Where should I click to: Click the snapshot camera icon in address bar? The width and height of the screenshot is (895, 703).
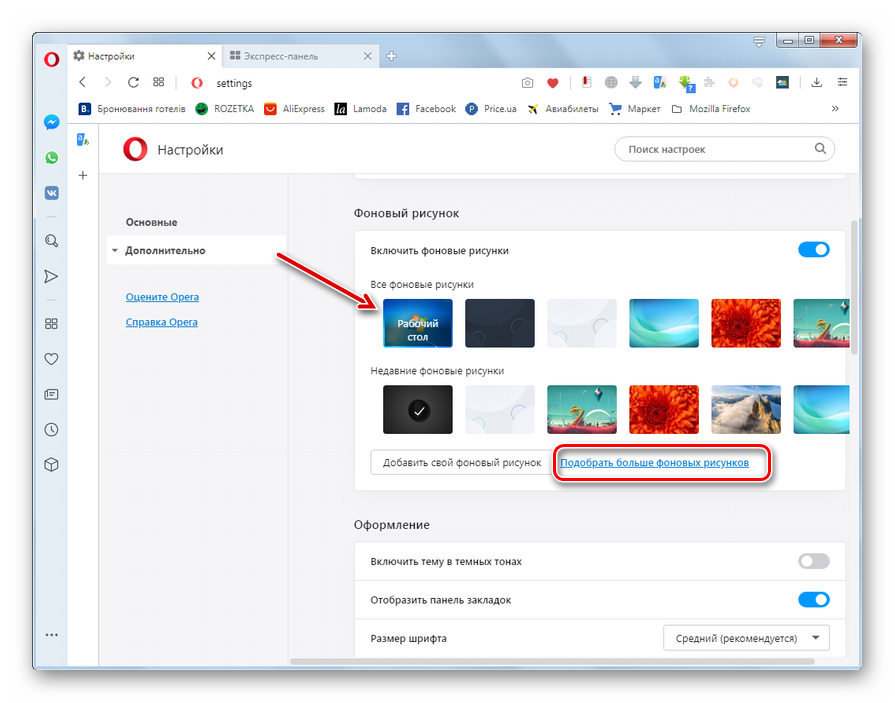click(x=527, y=83)
